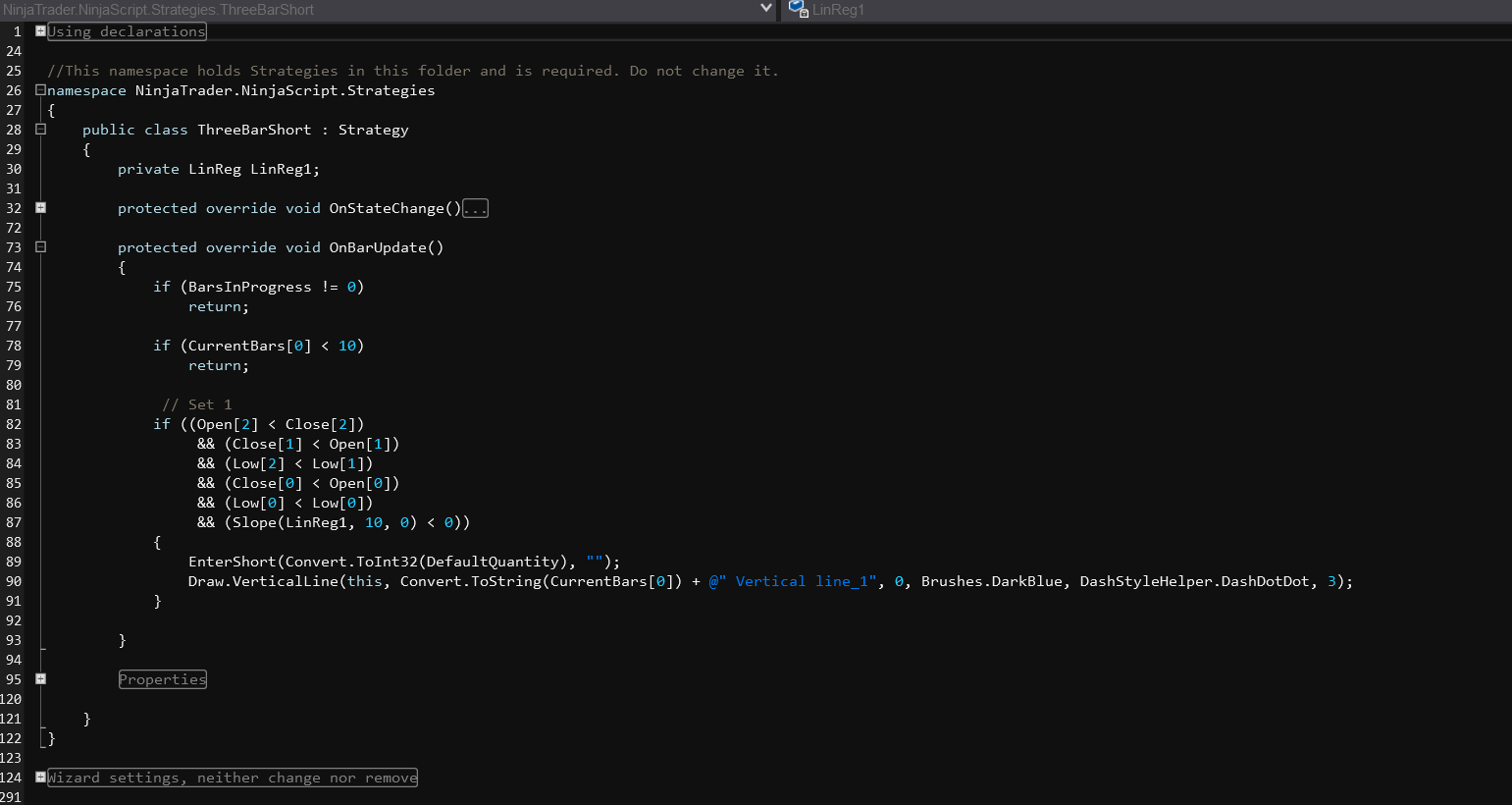This screenshot has width=1512, height=805.
Task: Open the ThreeBarShort class navigation dropdown arrow
Action: (766, 9)
